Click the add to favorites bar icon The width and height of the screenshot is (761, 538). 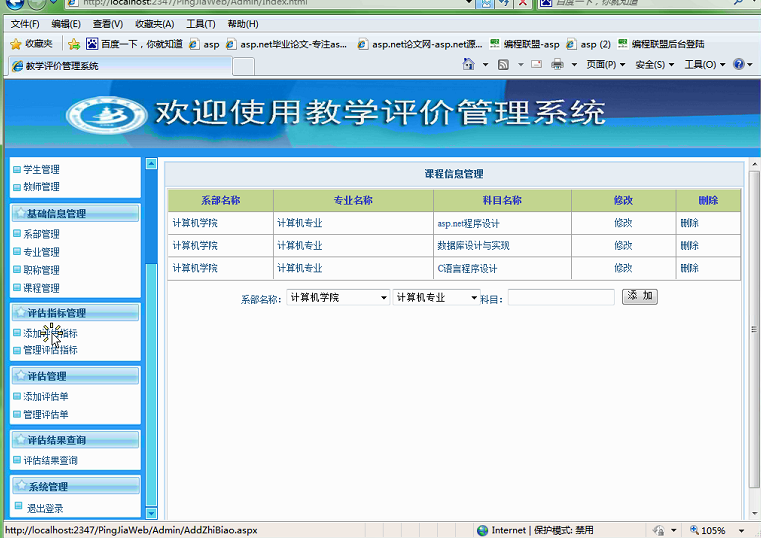coord(74,44)
